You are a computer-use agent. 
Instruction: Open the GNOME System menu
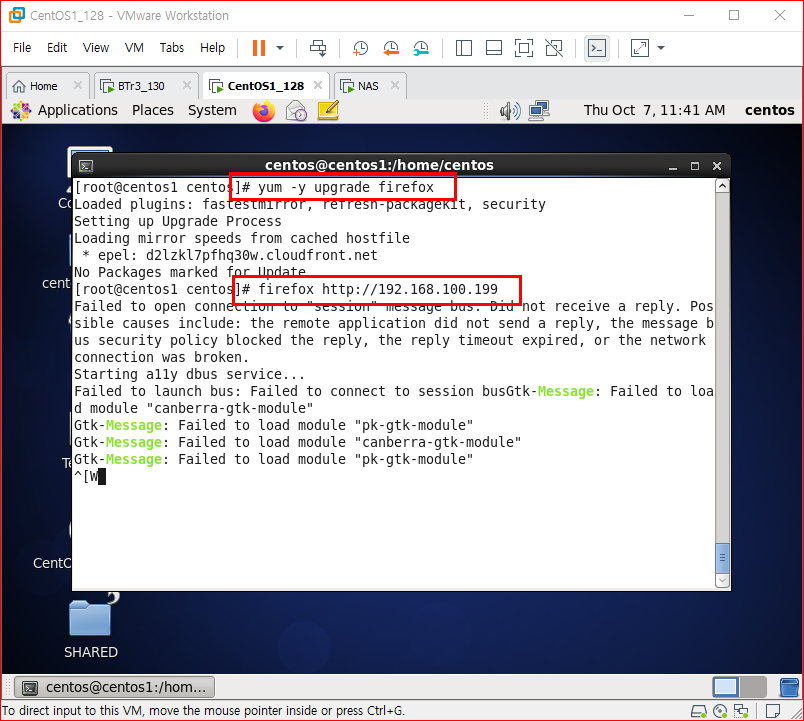tap(212, 110)
